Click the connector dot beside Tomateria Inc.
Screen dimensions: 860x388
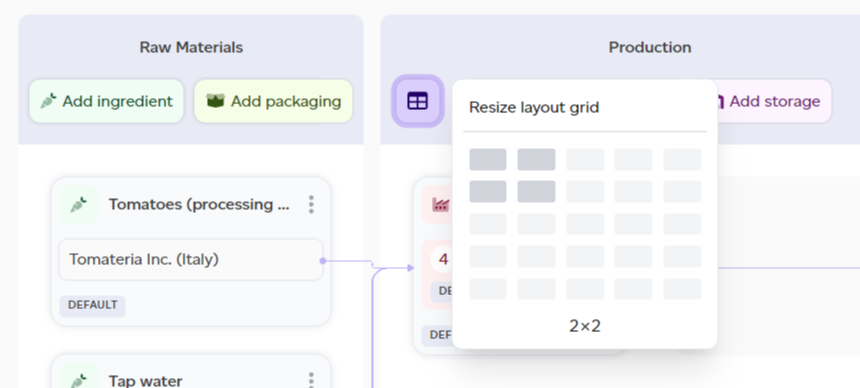point(322,261)
